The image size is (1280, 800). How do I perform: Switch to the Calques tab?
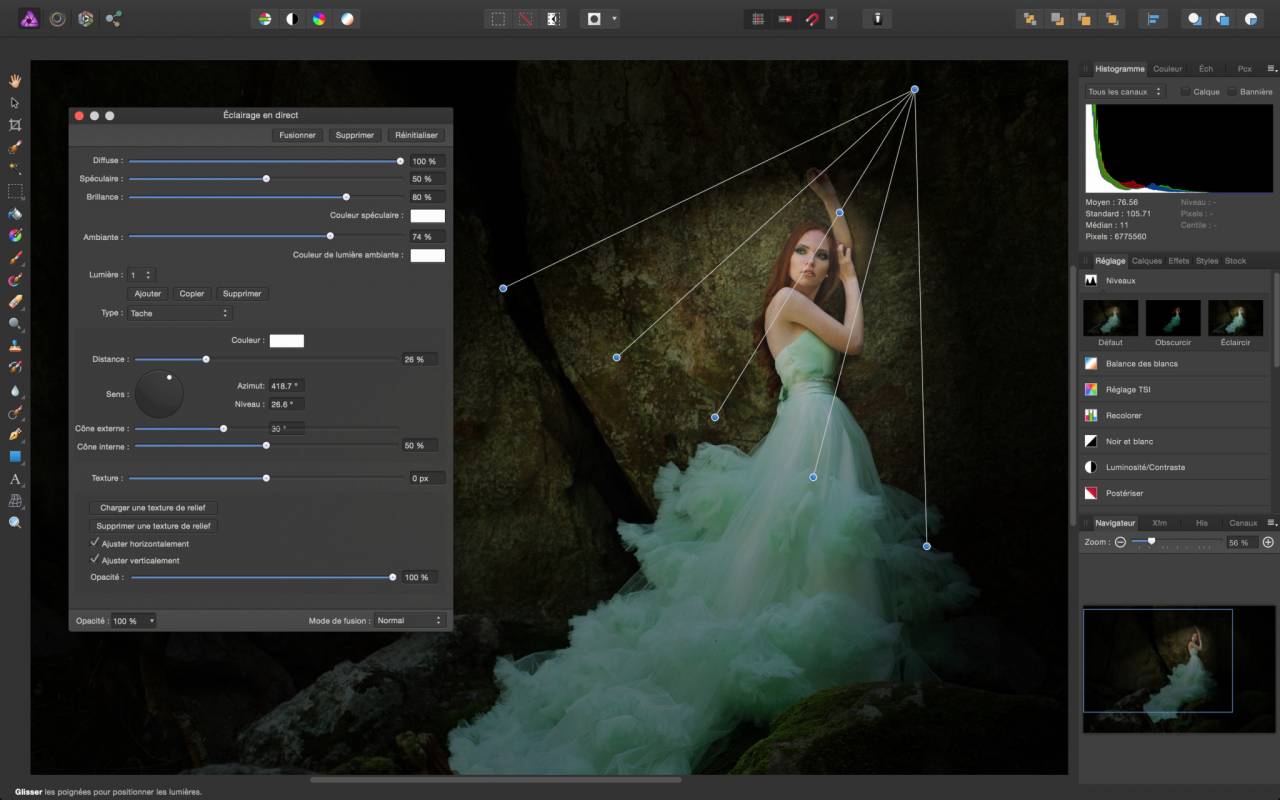point(1146,261)
